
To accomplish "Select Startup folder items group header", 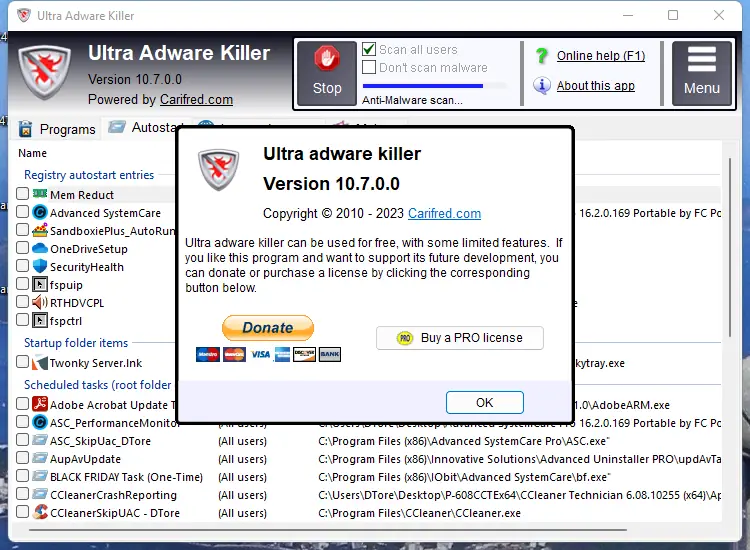I will point(76,343).
